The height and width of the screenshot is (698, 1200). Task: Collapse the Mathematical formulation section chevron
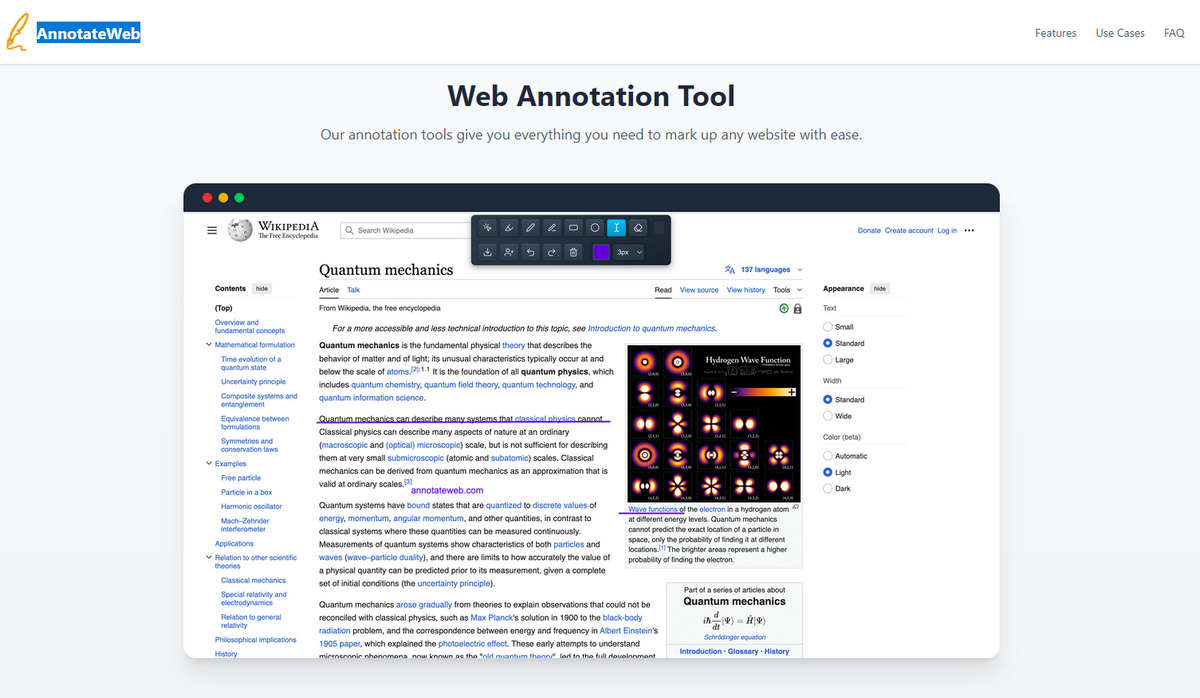pos(208,345)
